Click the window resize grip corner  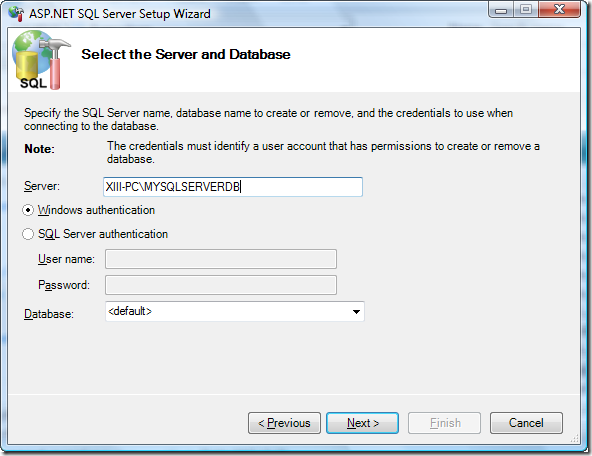(x=575, y=439)
